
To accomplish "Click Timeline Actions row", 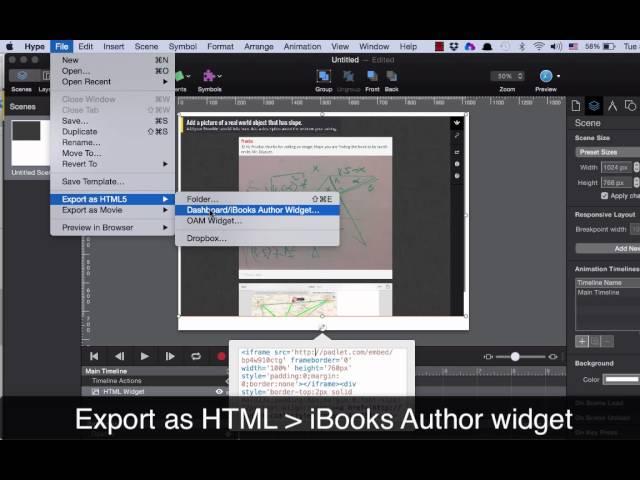I will click(x=155, y=381).
